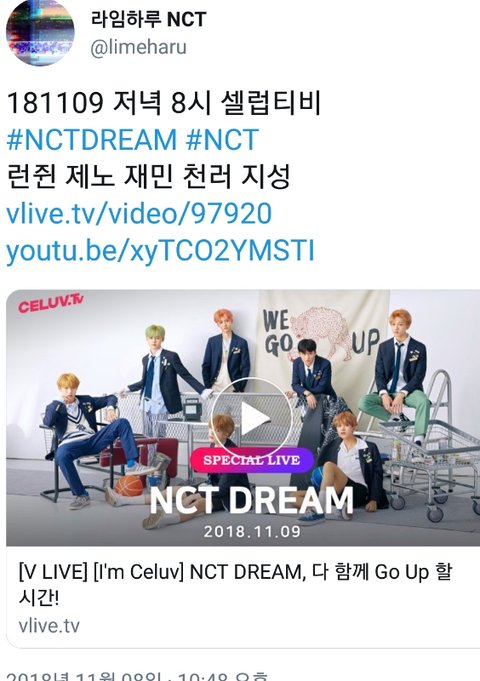The height and width of the screenshot is (681, 480).
Task: Click the member names line 런쥔 제노 재민
Action: coord(148,176)
